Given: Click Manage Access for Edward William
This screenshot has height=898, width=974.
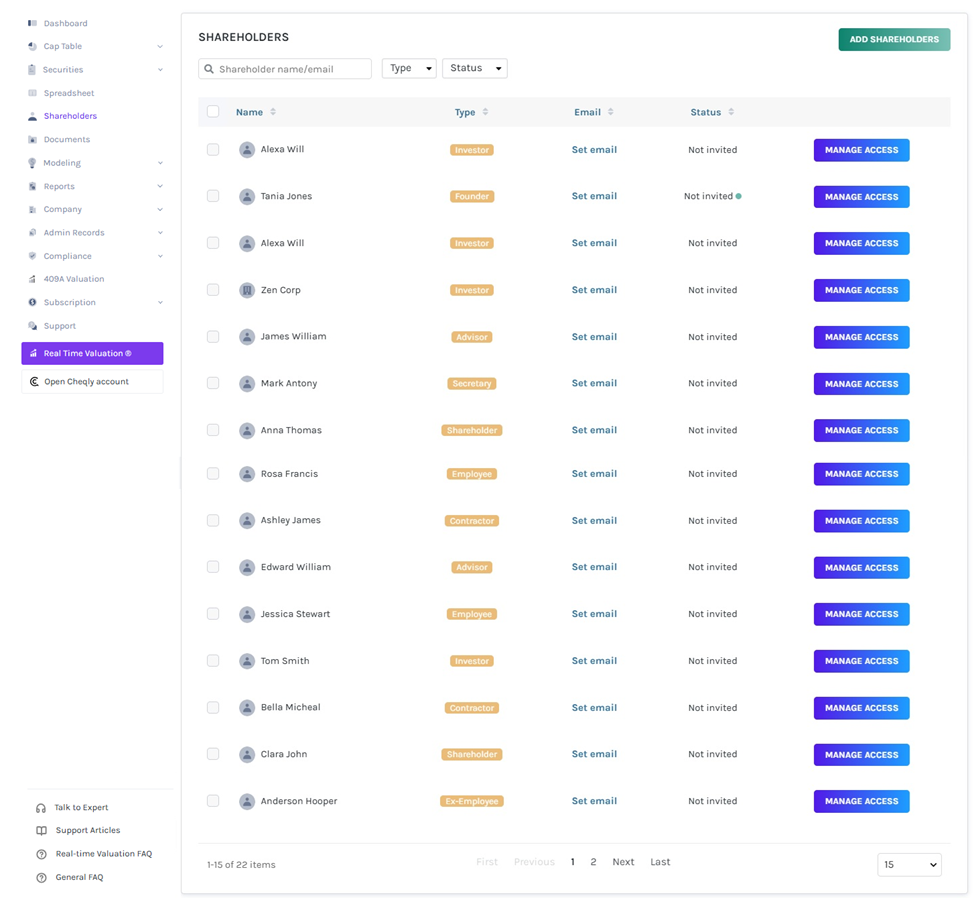Looking at the screenshot, I should coord(862,568).
